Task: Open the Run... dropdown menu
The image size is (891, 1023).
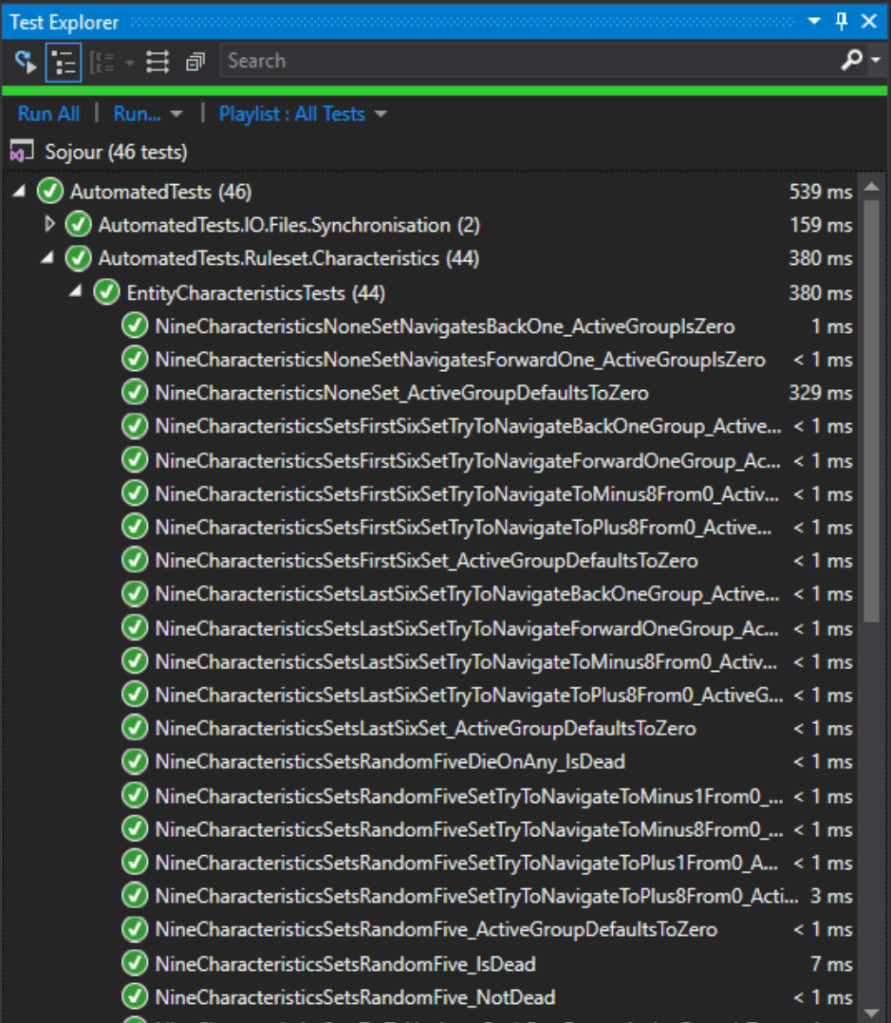Action: click(x=148, y=114)
